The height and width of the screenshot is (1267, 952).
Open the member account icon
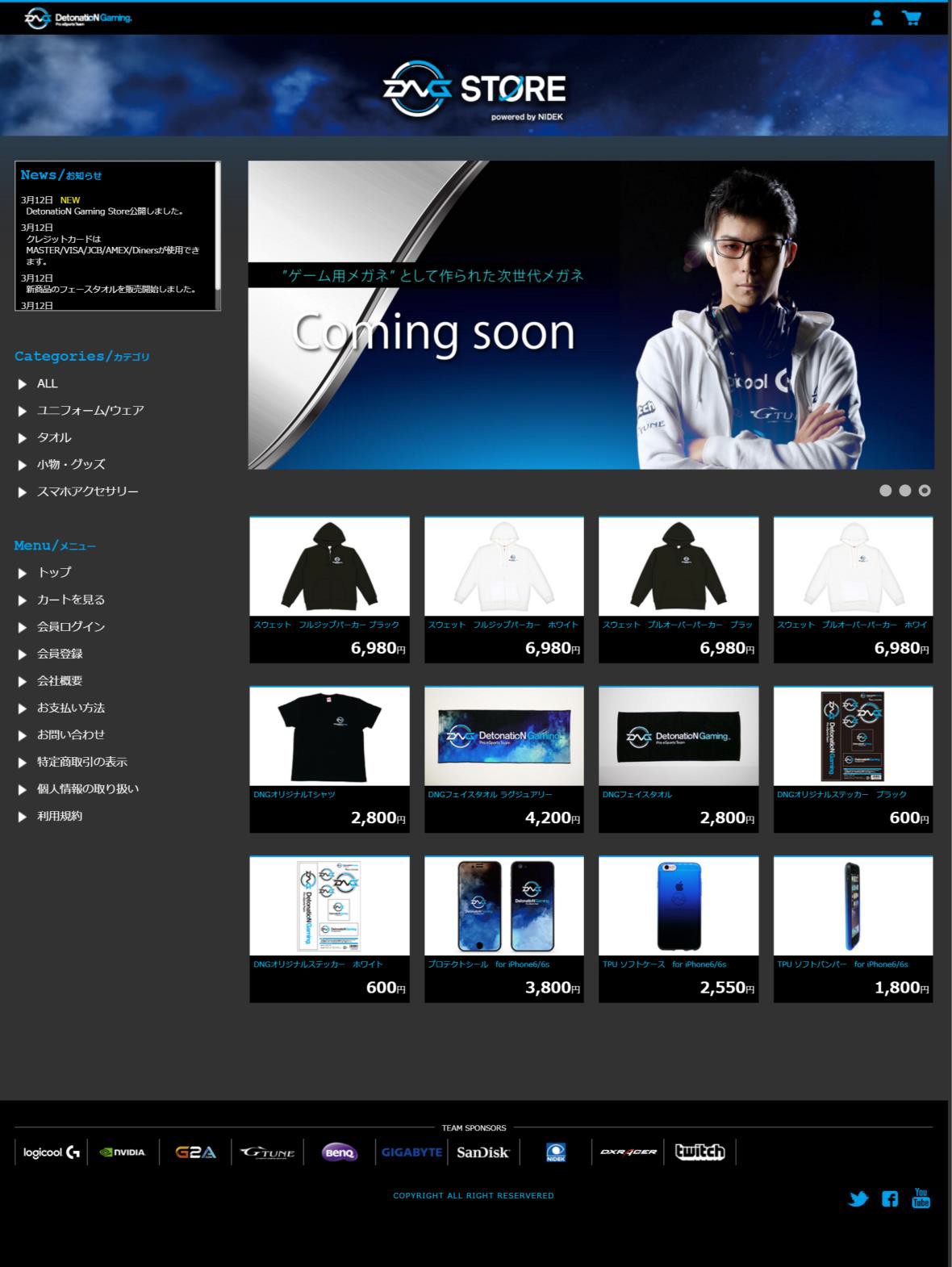tap(877, 18)
